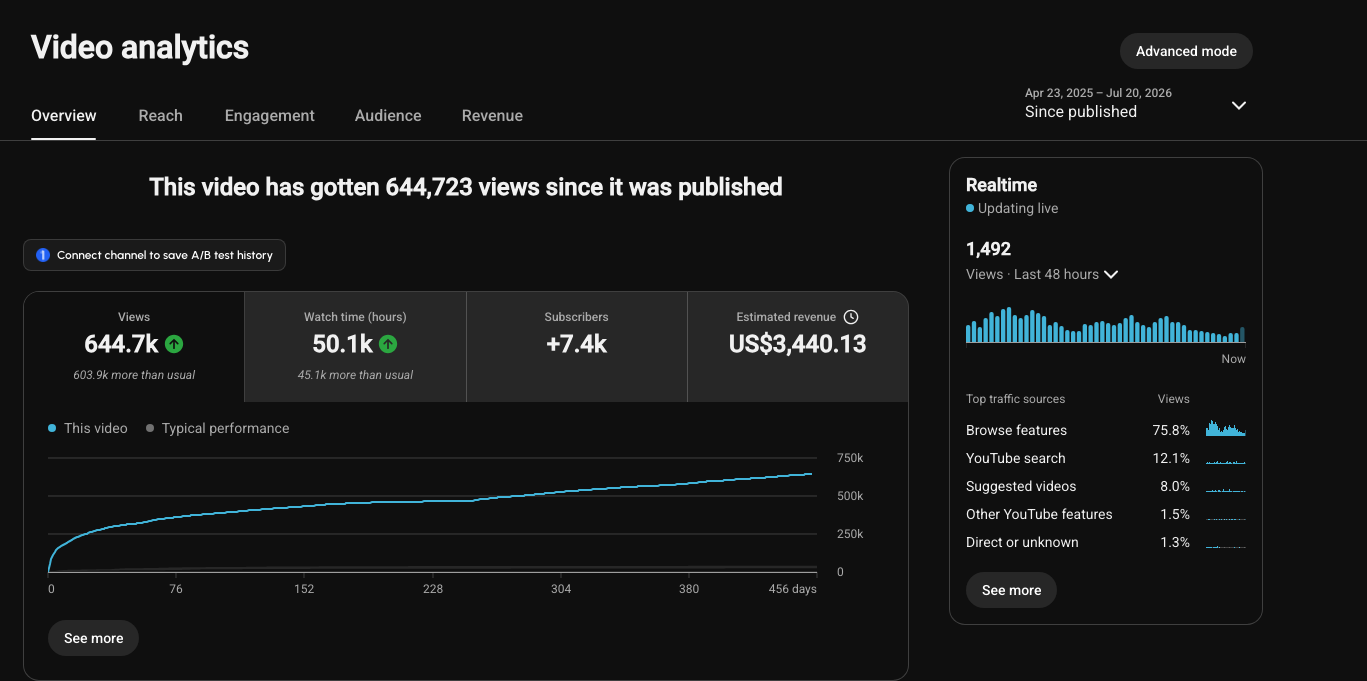Open the Since published date selector
1367x681 pixels.
click(x=1136, y=103)
